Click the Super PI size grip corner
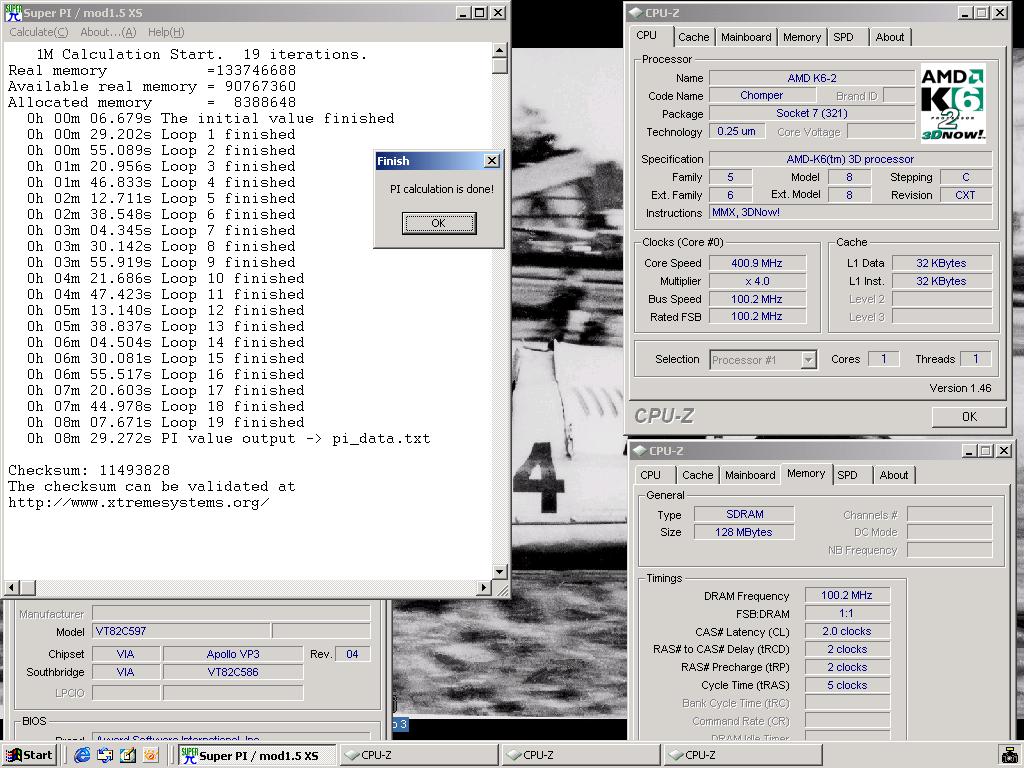 [502, 589]
